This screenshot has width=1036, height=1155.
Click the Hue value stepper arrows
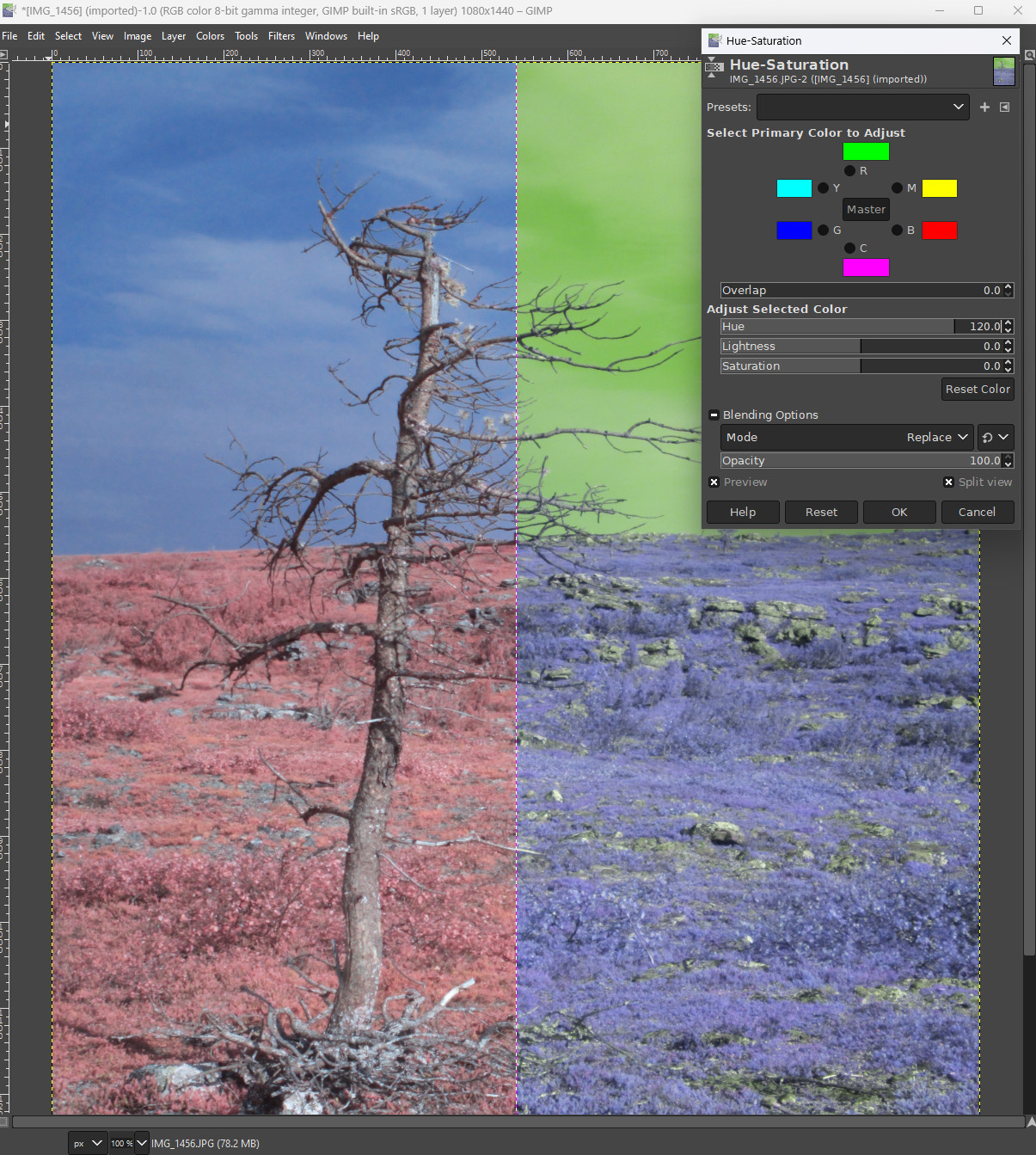point(1008,326)
